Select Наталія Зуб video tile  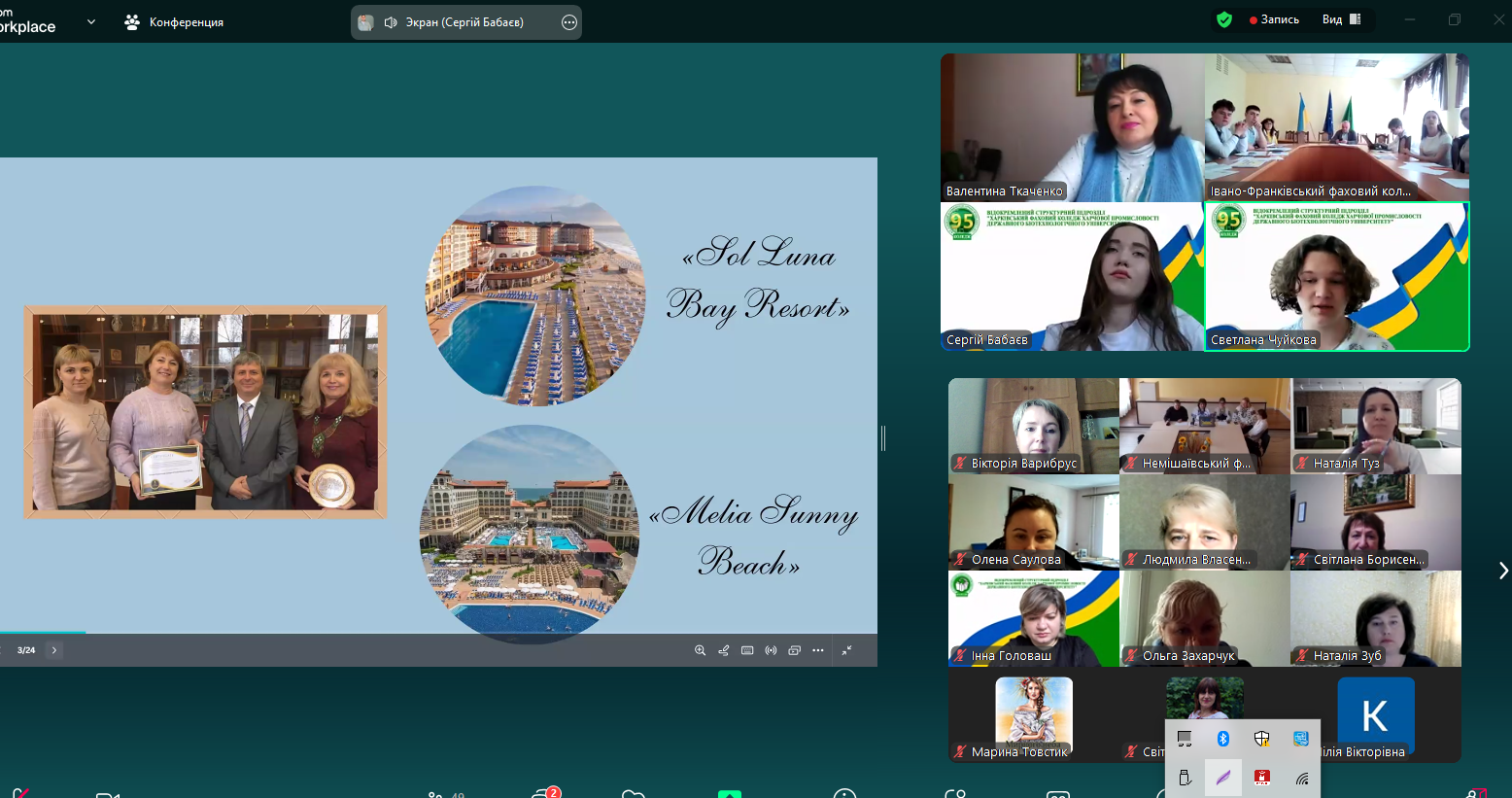click(x=1376, y=618)
